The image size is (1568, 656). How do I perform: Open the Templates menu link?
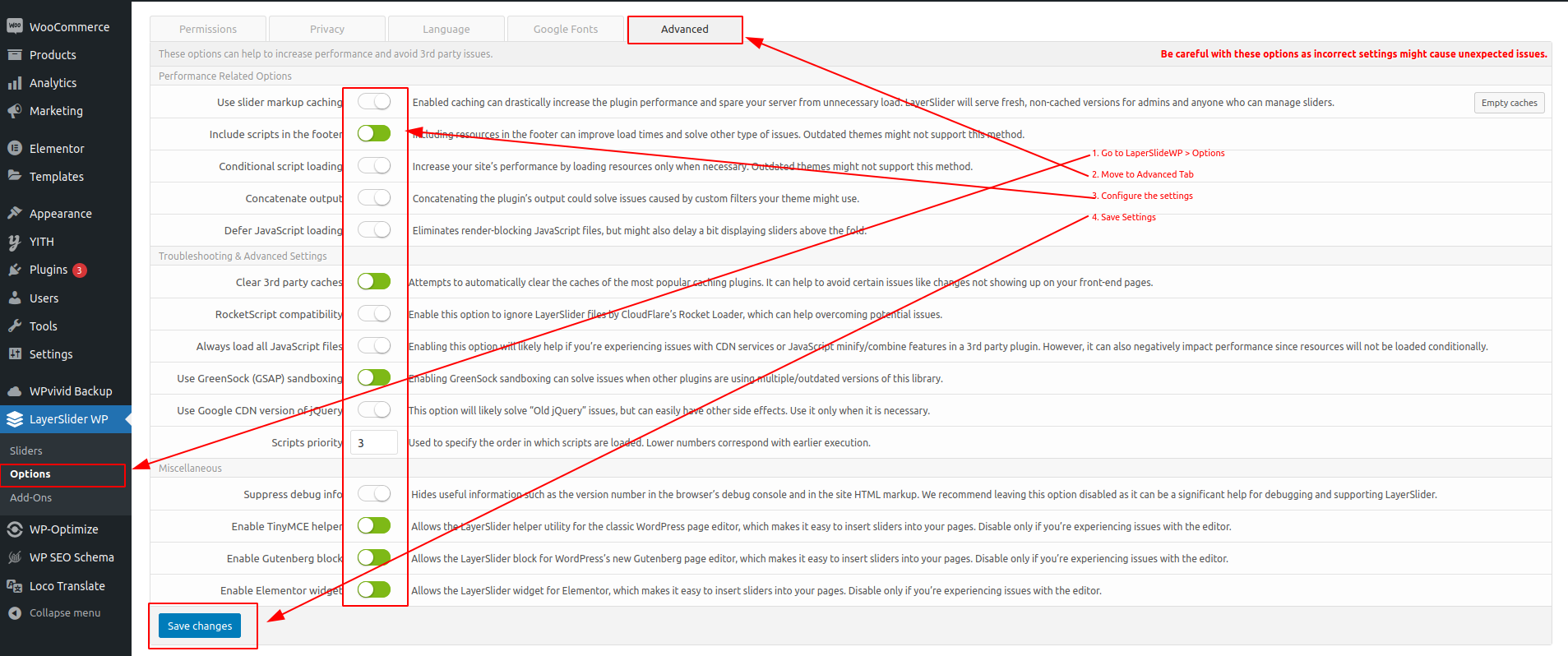tap(57, 177)
